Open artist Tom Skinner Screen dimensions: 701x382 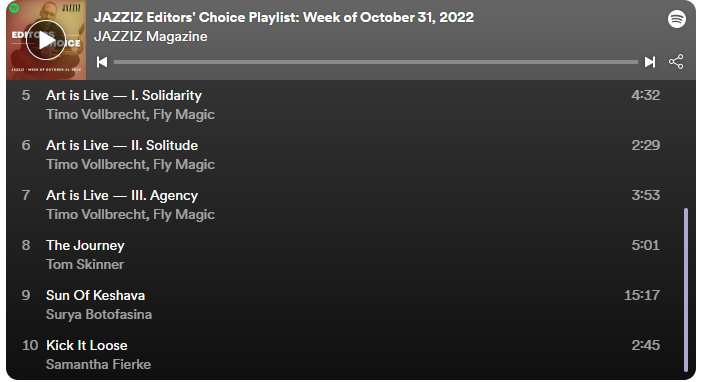point(85,264)
